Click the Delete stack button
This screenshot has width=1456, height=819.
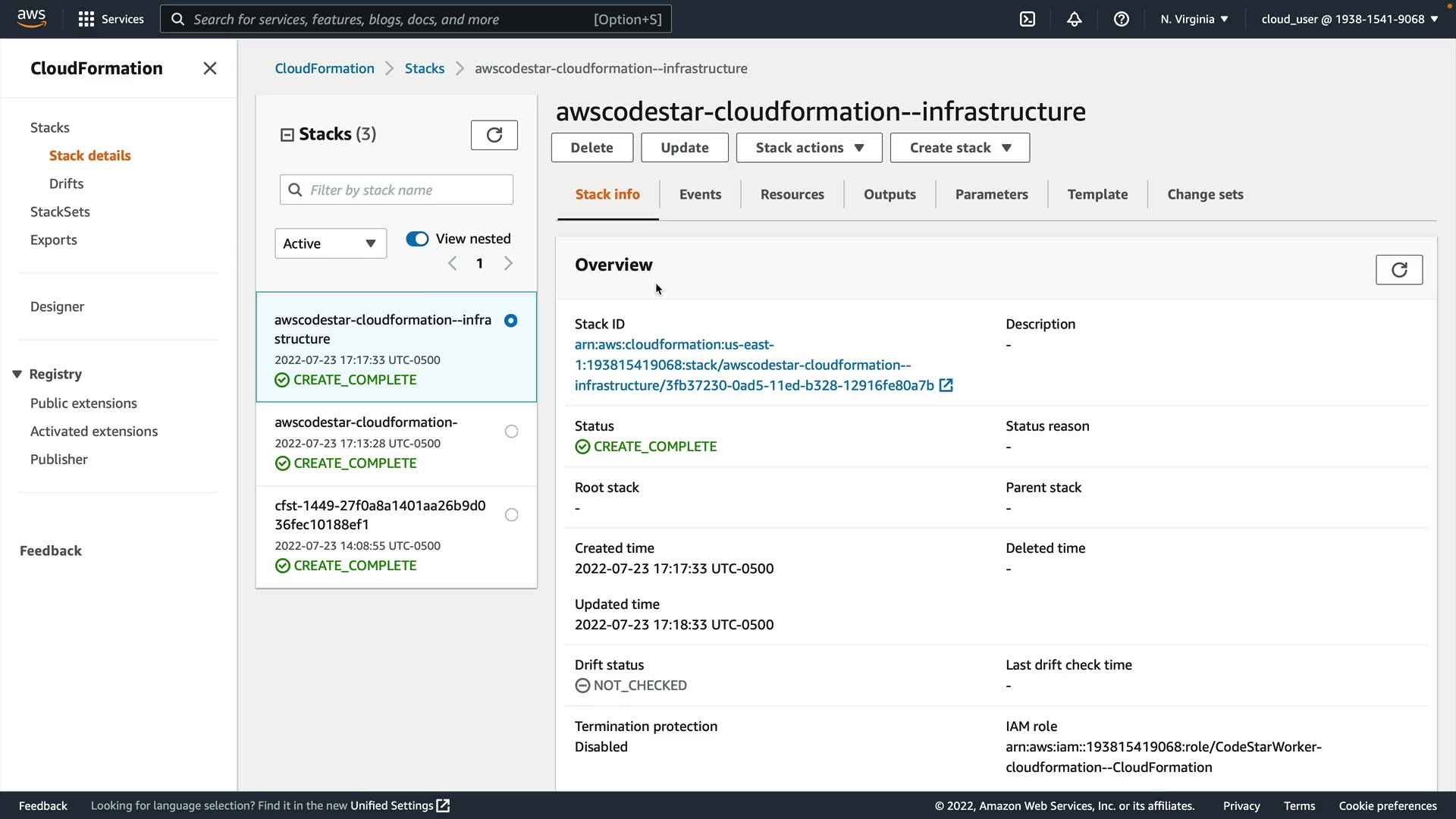[x=591, y=148]
